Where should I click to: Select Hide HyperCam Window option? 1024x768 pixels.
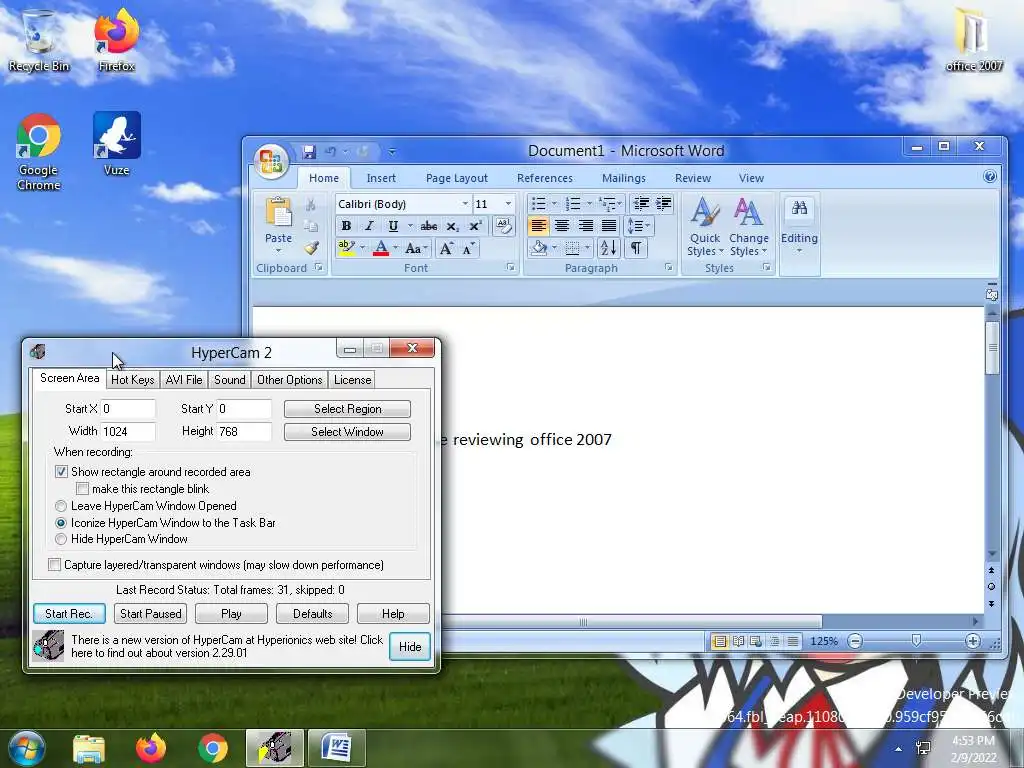(x=61, y=539)
